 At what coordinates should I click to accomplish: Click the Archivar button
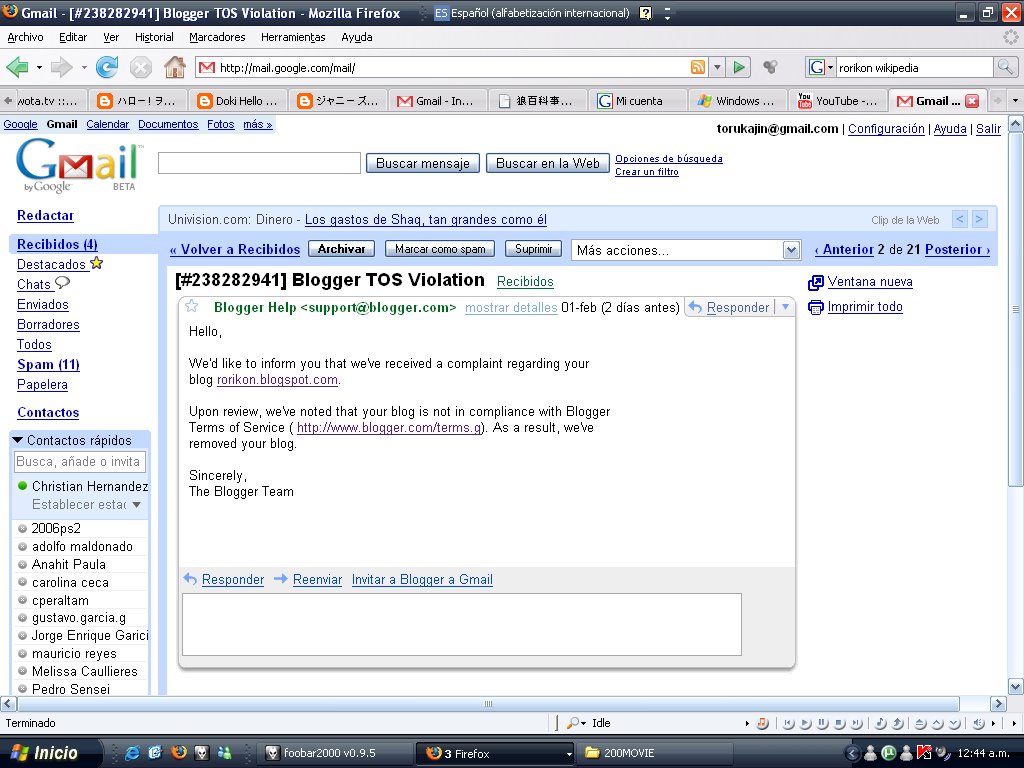pos(342,249)
